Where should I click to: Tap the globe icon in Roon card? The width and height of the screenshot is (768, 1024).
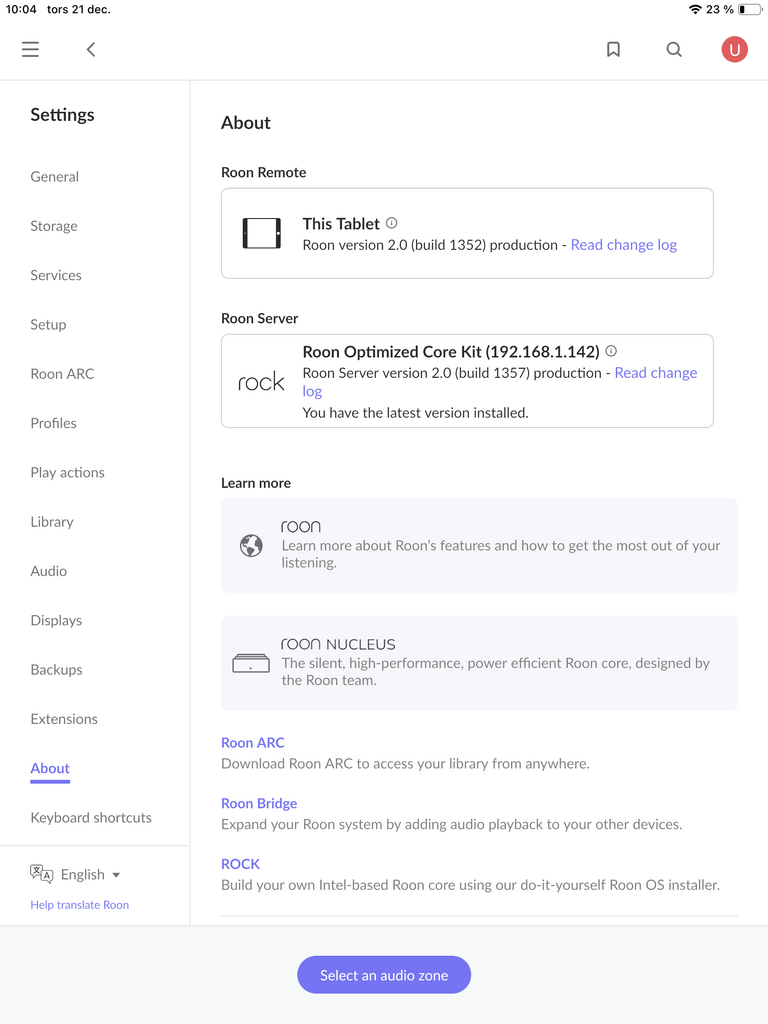pos(251,545)
